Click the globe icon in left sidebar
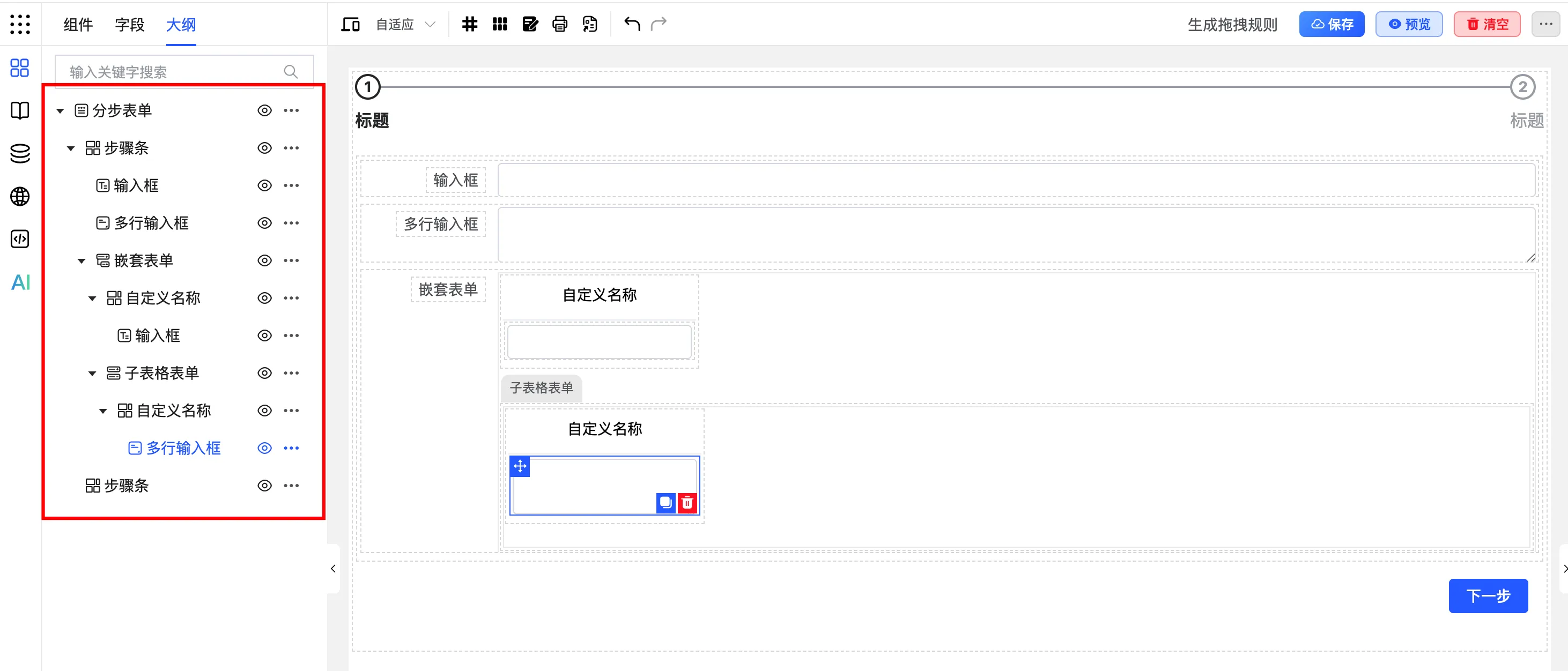Image resolution: width=1568 pixels, height=671 pixels. (20, 197)
